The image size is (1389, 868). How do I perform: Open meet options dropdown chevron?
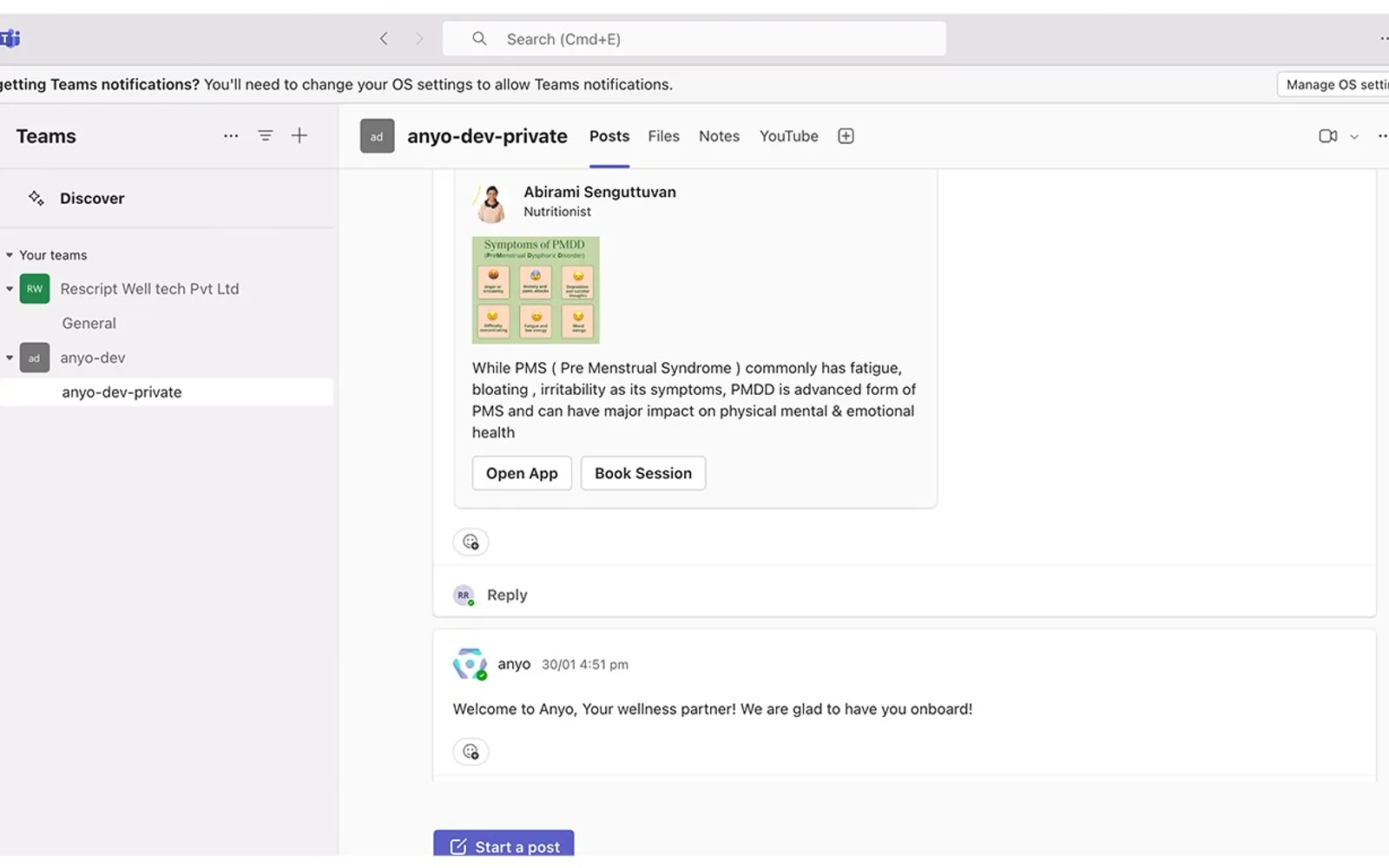1354,137
